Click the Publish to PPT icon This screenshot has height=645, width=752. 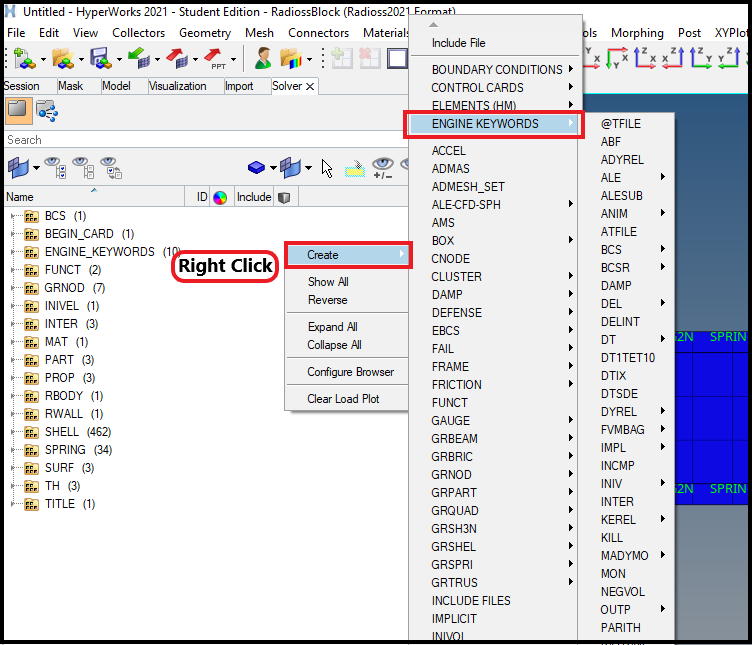tap(215, 59)
